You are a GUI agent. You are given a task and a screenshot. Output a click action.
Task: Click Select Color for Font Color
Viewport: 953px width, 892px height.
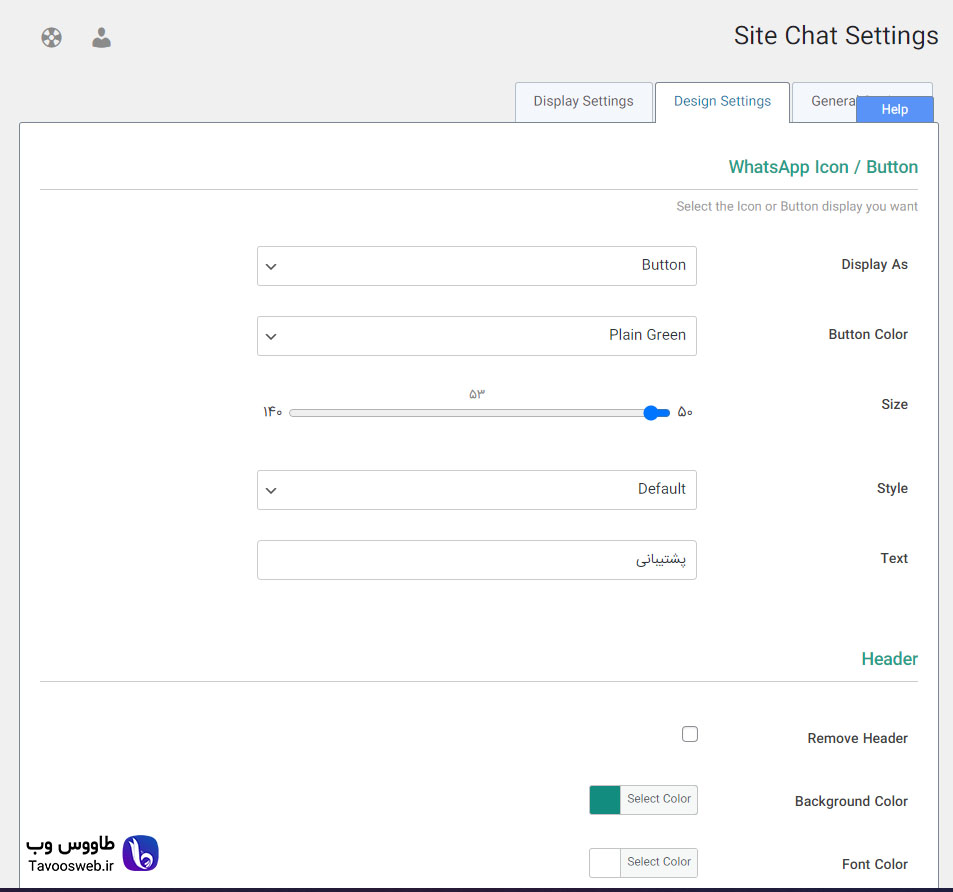[x=659, y=862]
